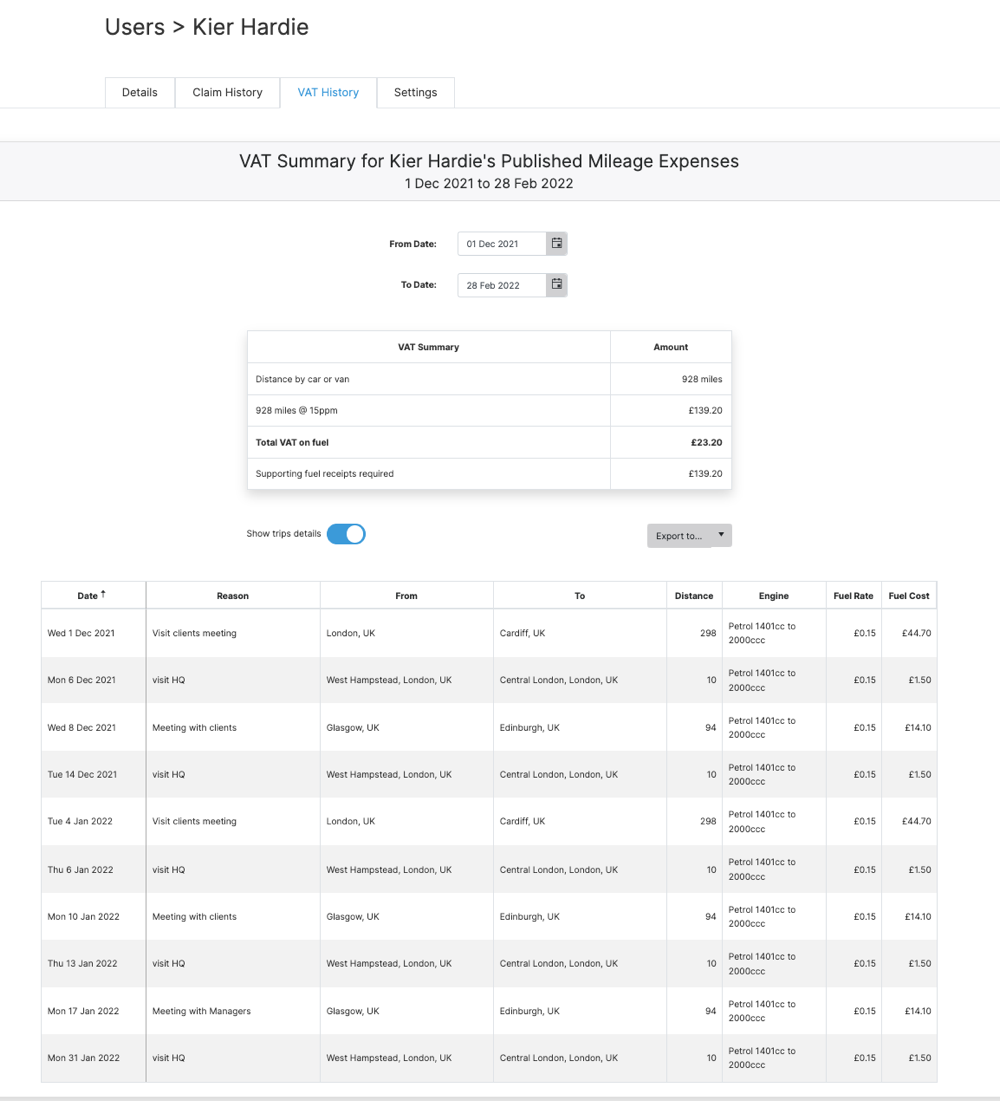The width and height of the screenshot is (1000, 1101).
Task: Click the From Date input field
Action: point(502,244)
